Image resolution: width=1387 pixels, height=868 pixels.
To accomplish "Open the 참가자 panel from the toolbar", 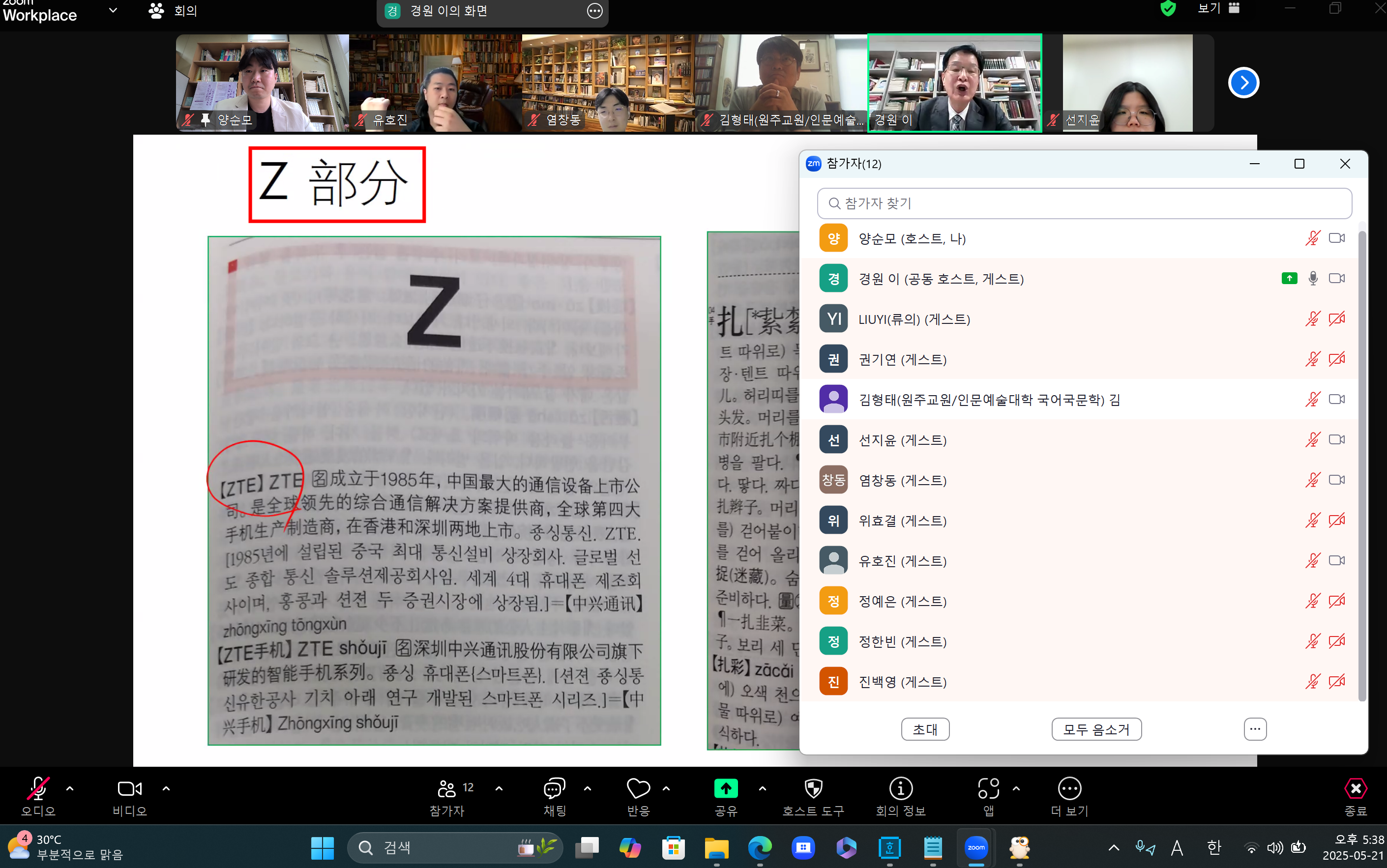I will click(448, 796).
